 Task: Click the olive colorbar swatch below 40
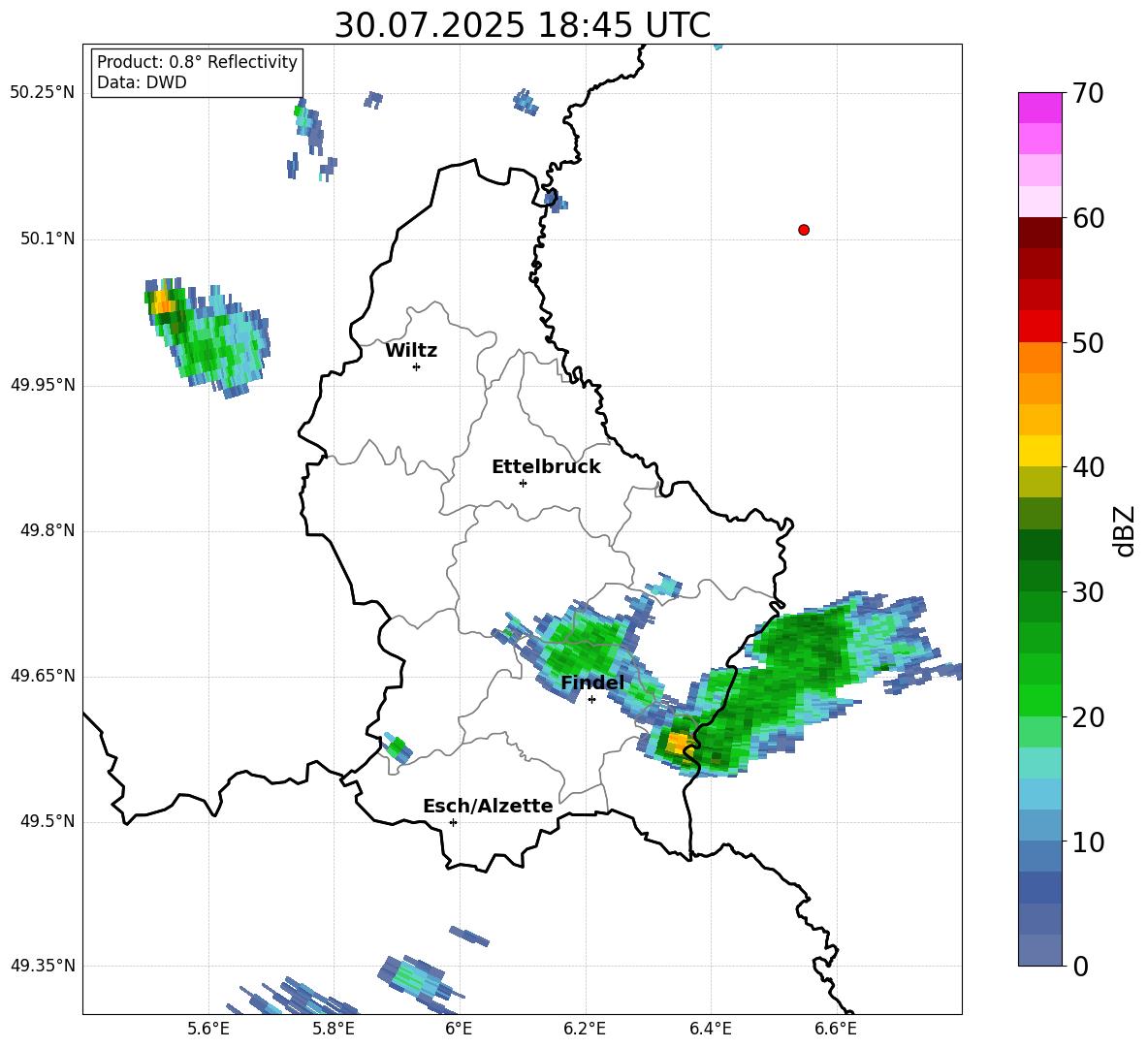click(1039, 482)
